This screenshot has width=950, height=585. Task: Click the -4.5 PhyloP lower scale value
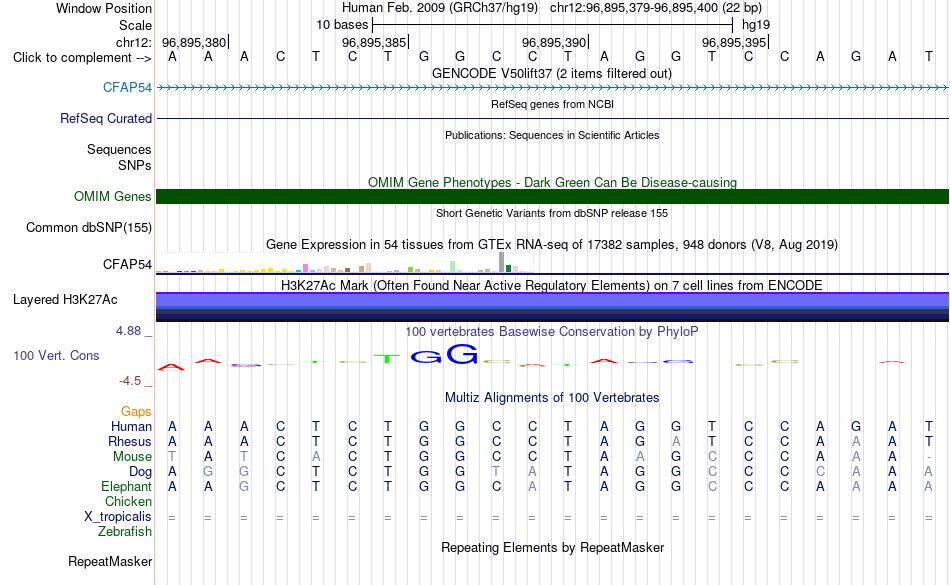click(130, 380)
